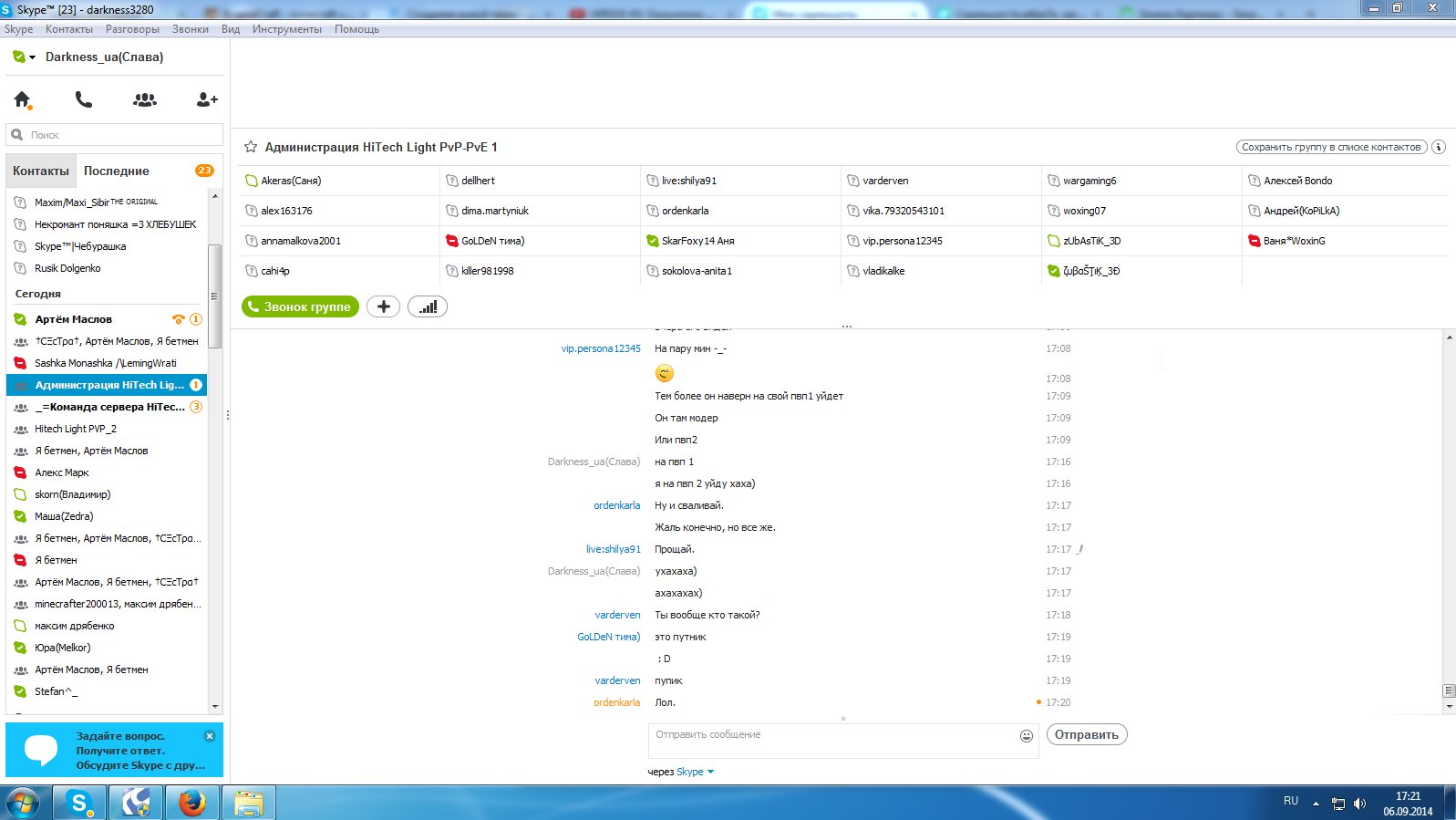Click the chat scrollbar up arrow
This screenshot has height=820, width=1456.
click(x=1449, y=338)
